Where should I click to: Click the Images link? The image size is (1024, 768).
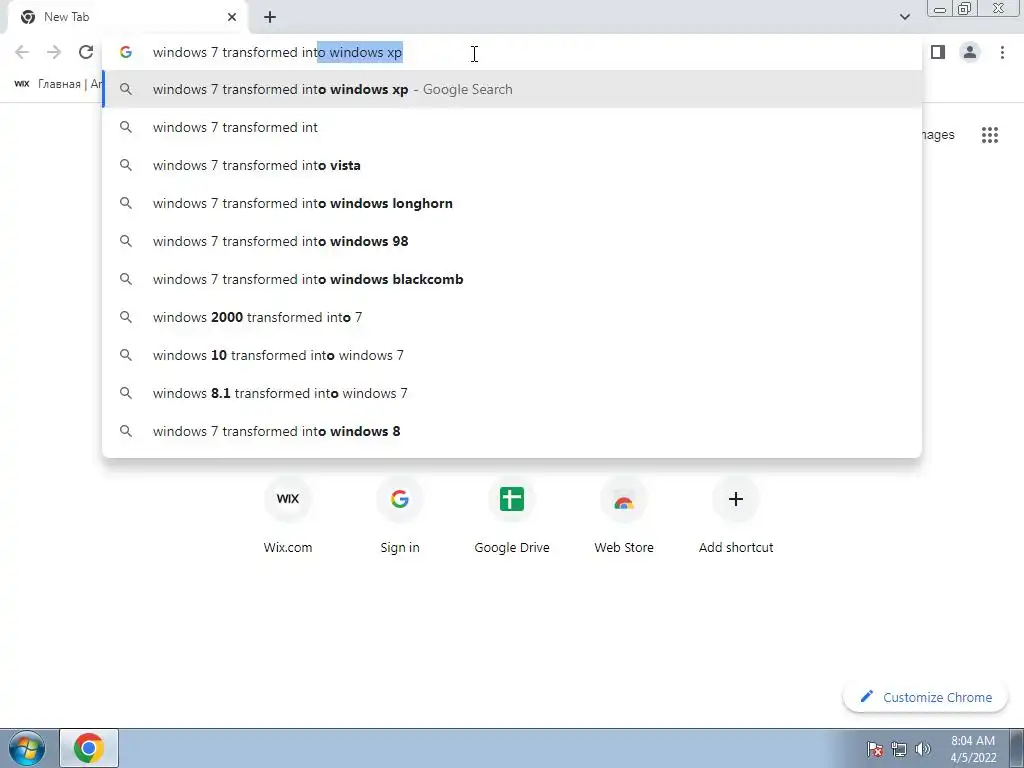point(938,135)
